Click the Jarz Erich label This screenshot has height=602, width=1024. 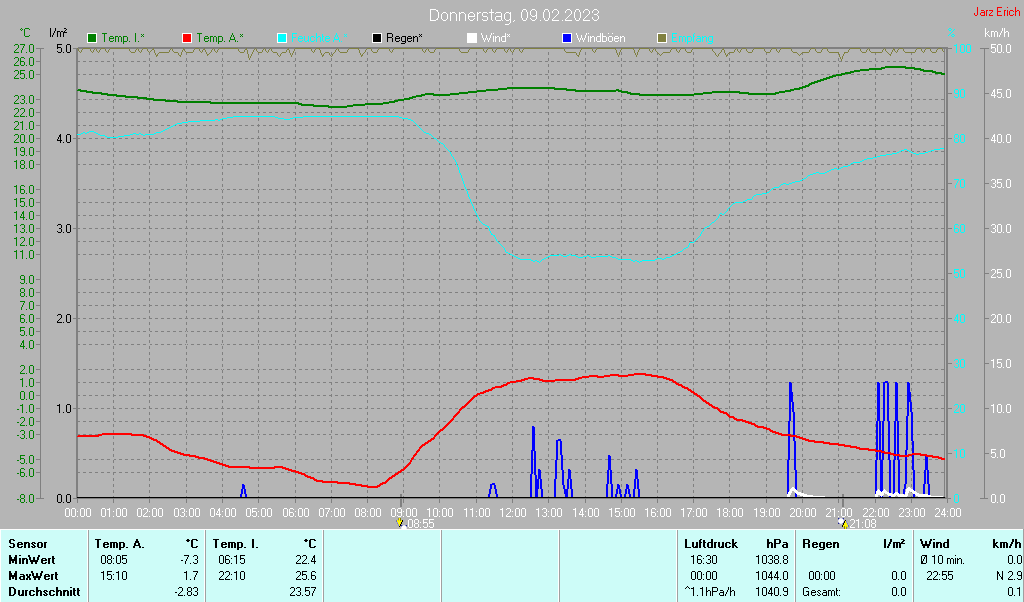pyautogui.click(x=996, y=12)
